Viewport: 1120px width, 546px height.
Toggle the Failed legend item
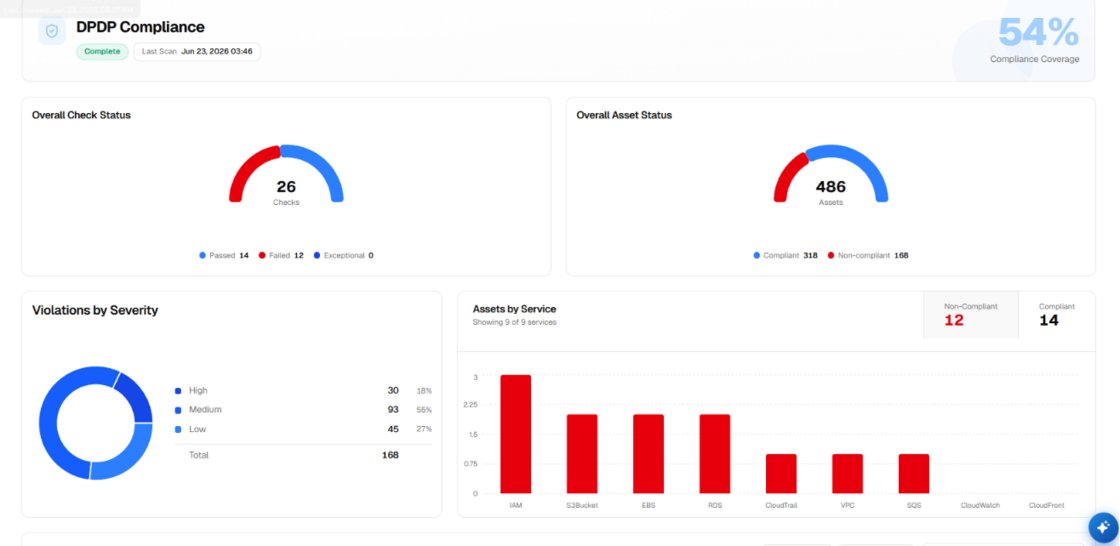[x=281, y=255]
